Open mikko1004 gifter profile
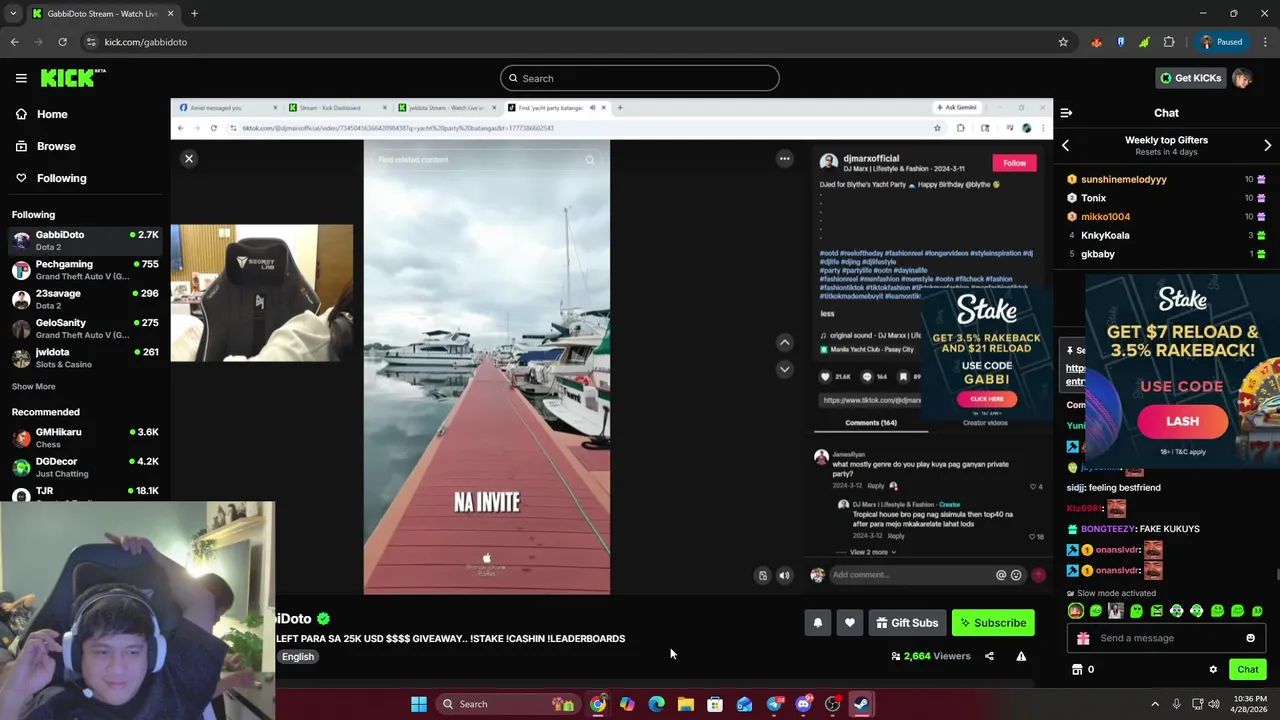 coord(1105,216)
